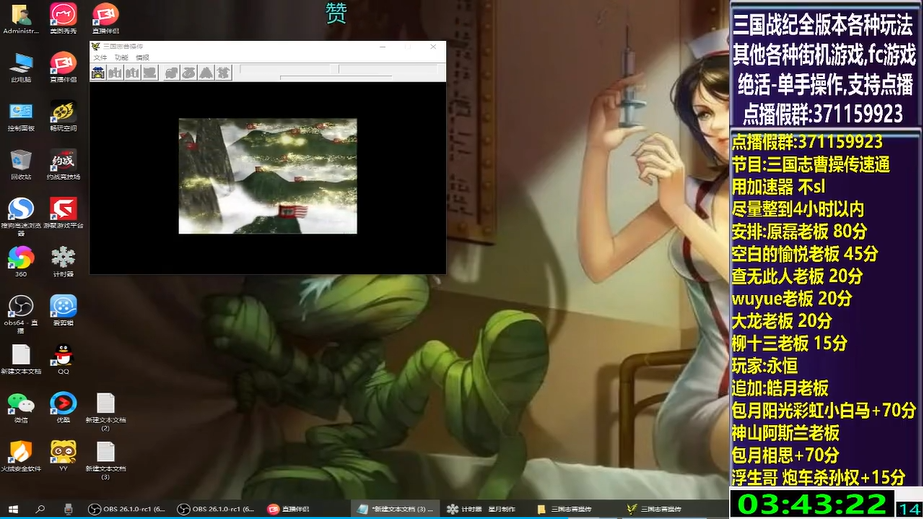
Task: Switch to 计时器 星月制作 taskbar item
Action: (482, 509)
